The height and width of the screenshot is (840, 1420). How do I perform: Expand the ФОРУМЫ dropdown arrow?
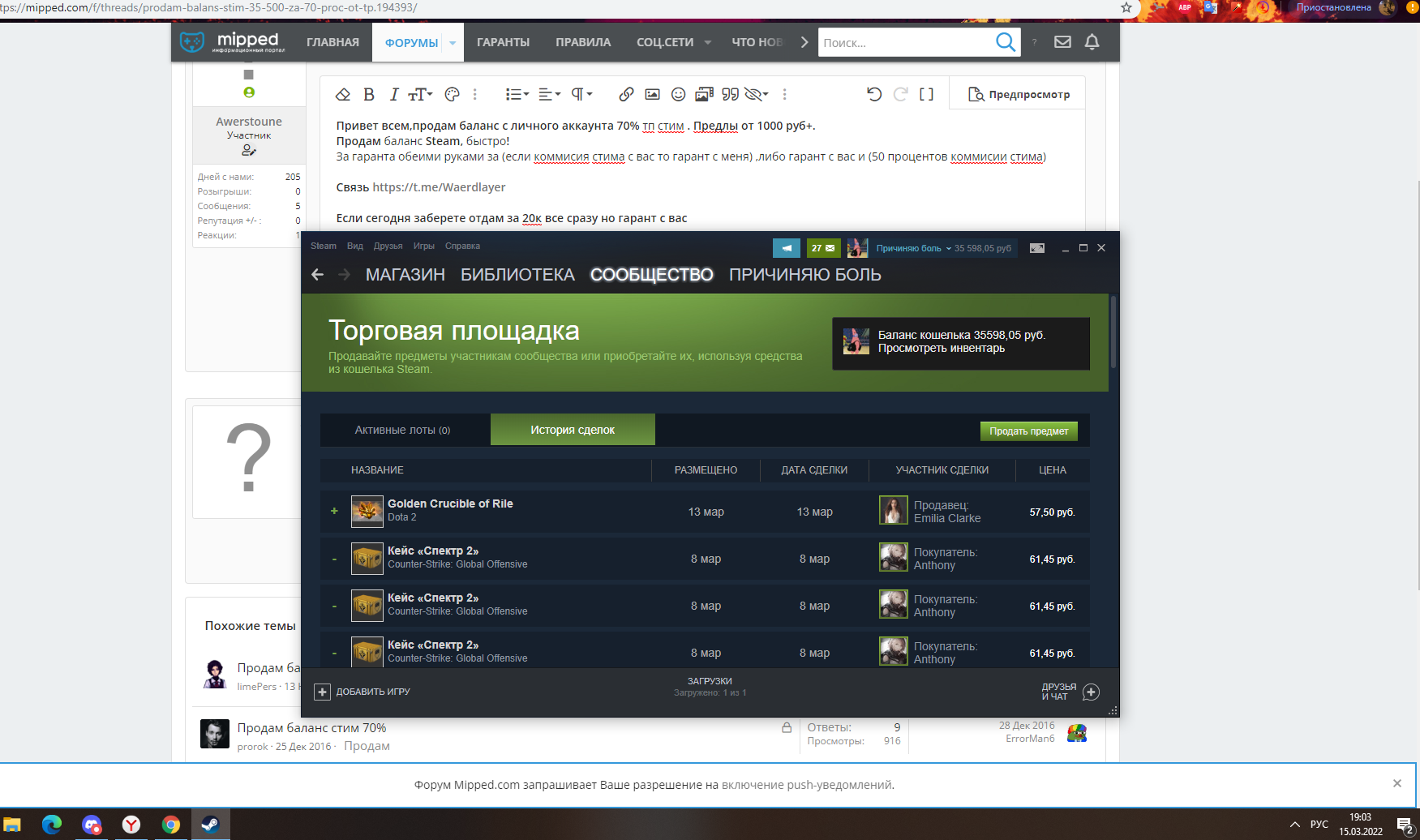[453, 43]
